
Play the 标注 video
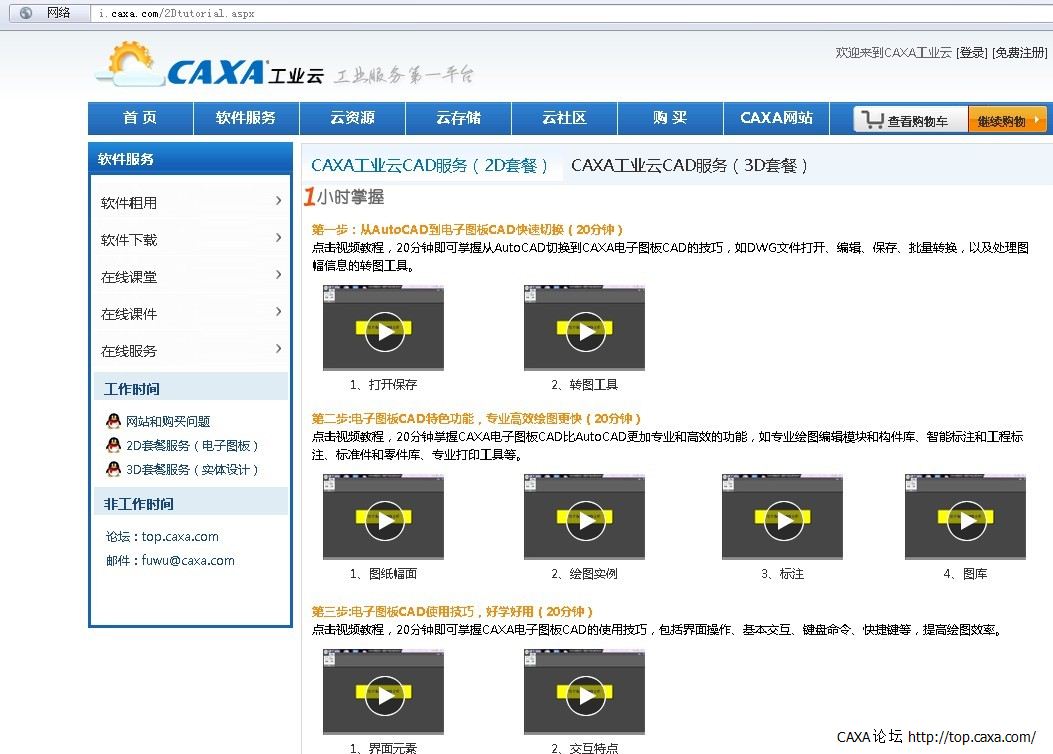tap(782, 517)
